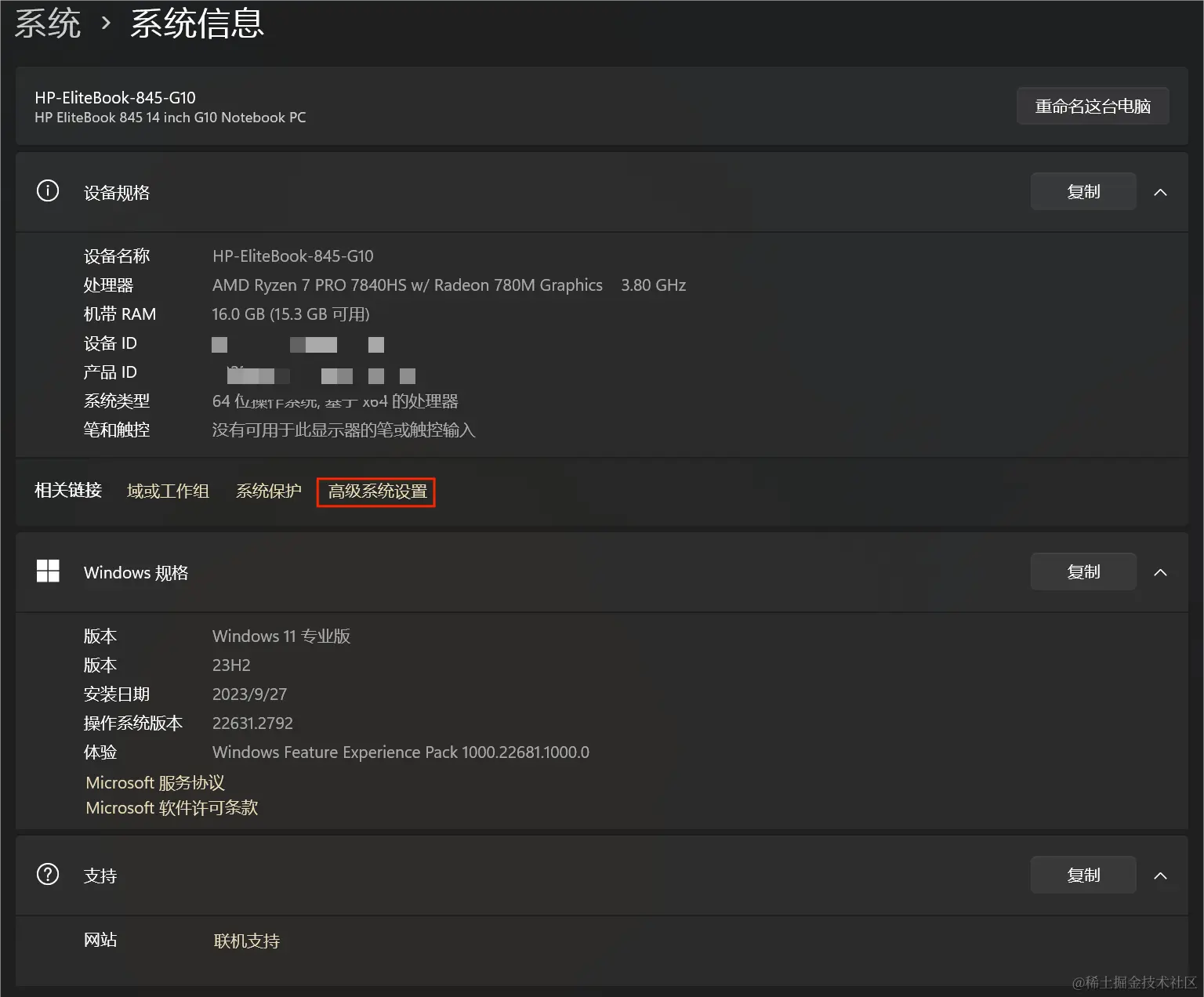Viewport: 1204px width, 997px height.
Task: Open the Microsoft 服务协议 link
Action: [x=155, y=782]
